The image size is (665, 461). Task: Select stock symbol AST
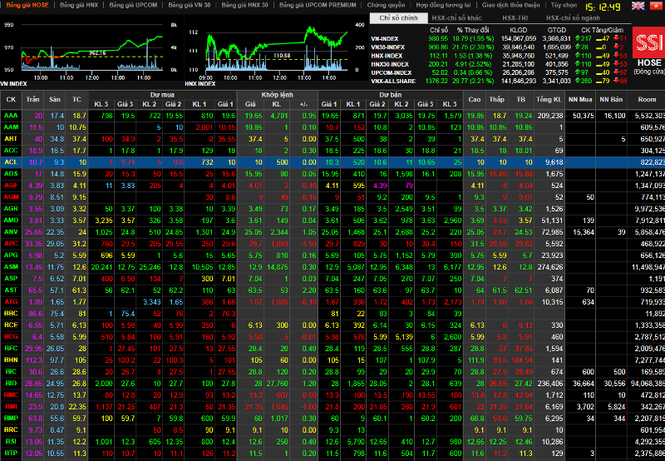[11, 290]
